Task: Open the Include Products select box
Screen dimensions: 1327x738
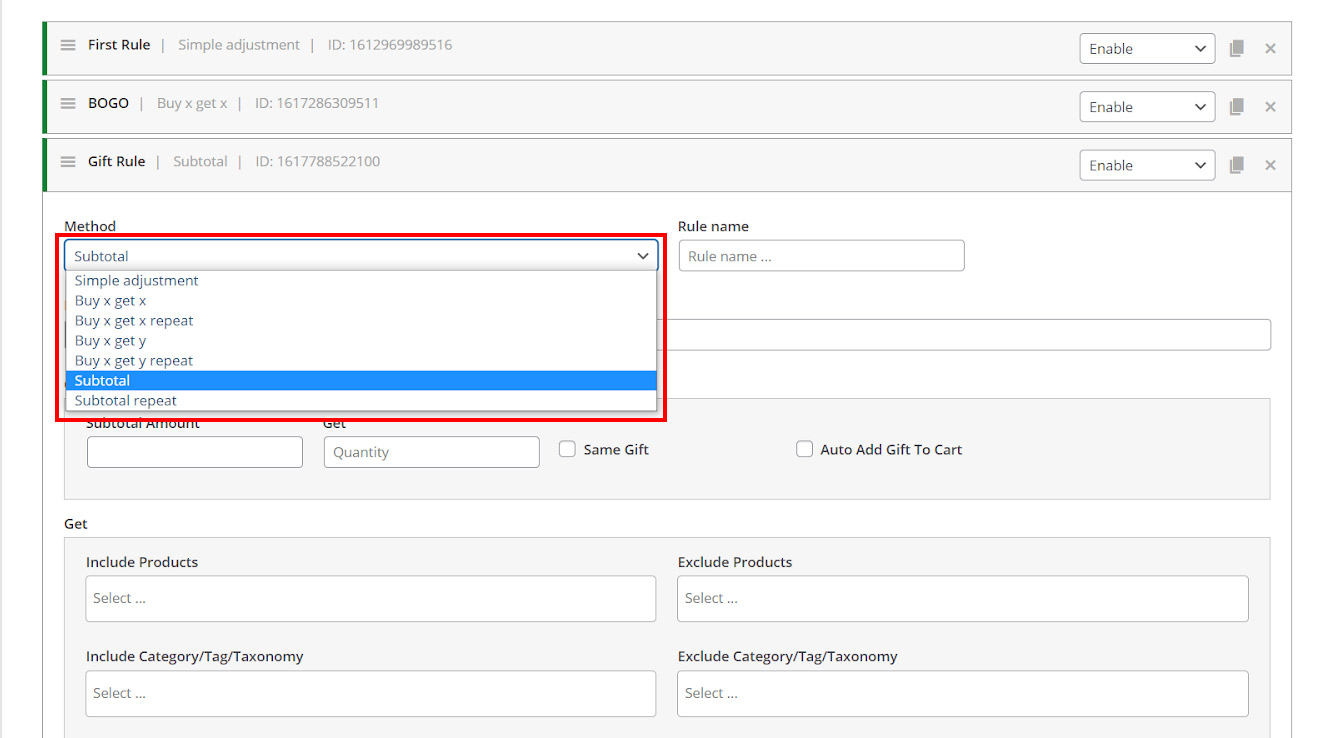Action: [371, 598]
